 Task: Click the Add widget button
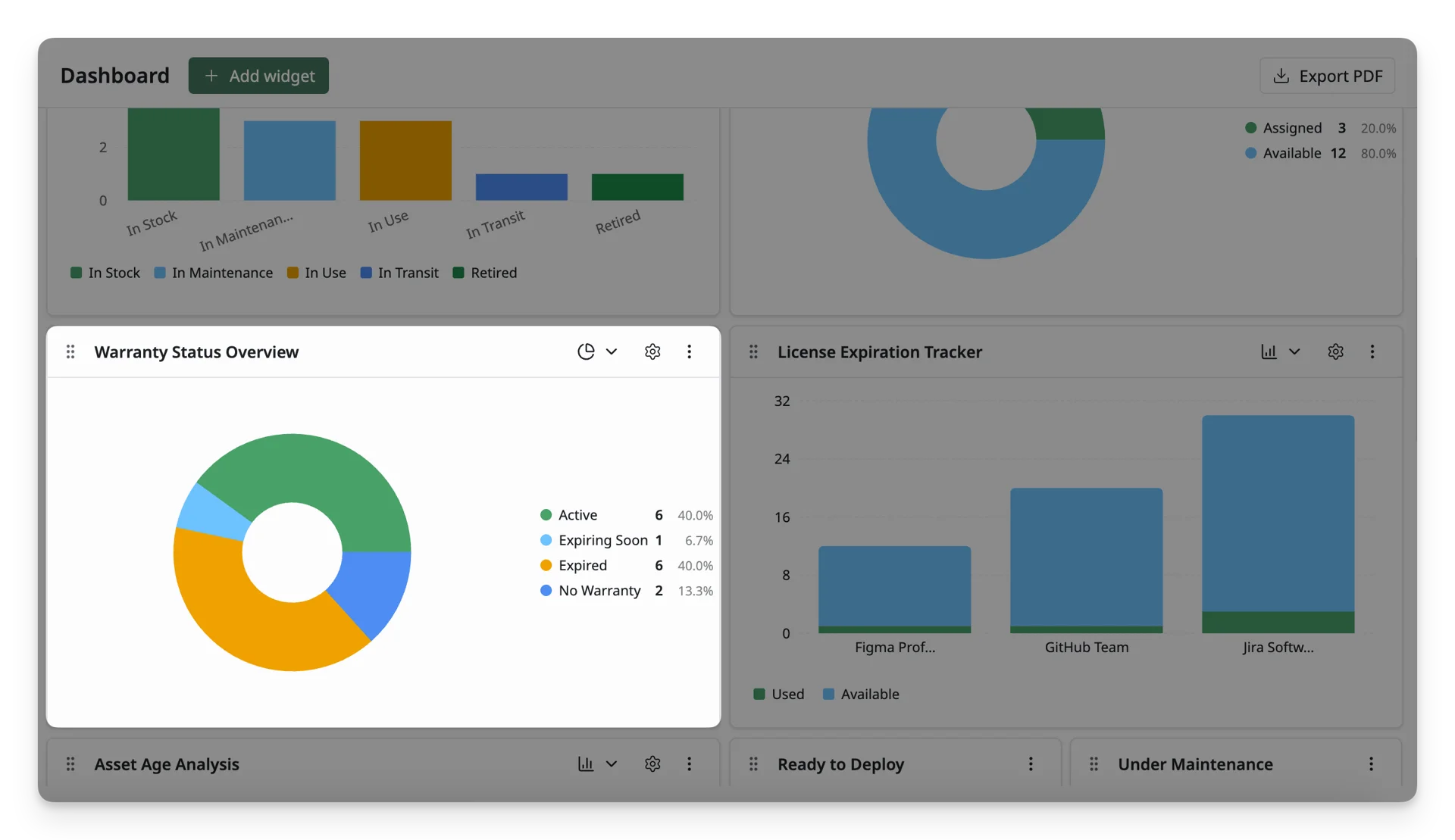[258, 76]
